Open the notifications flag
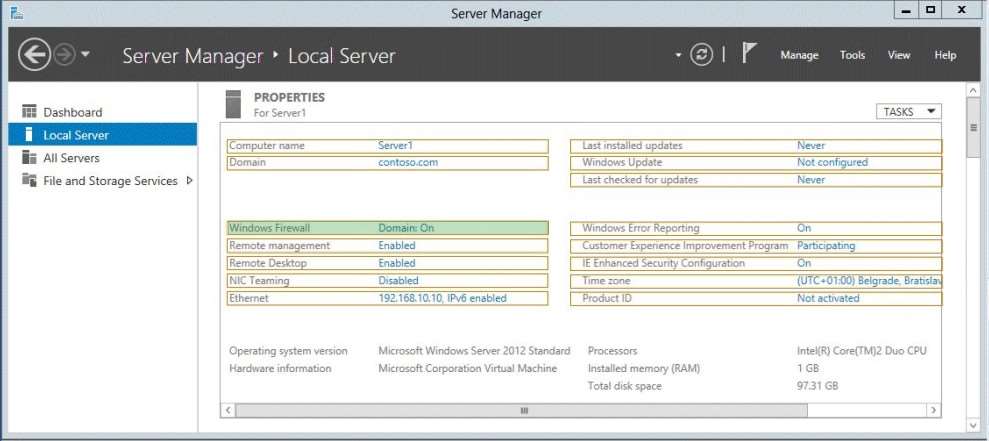This screenshot has height=441, width=989. (748, 53)
